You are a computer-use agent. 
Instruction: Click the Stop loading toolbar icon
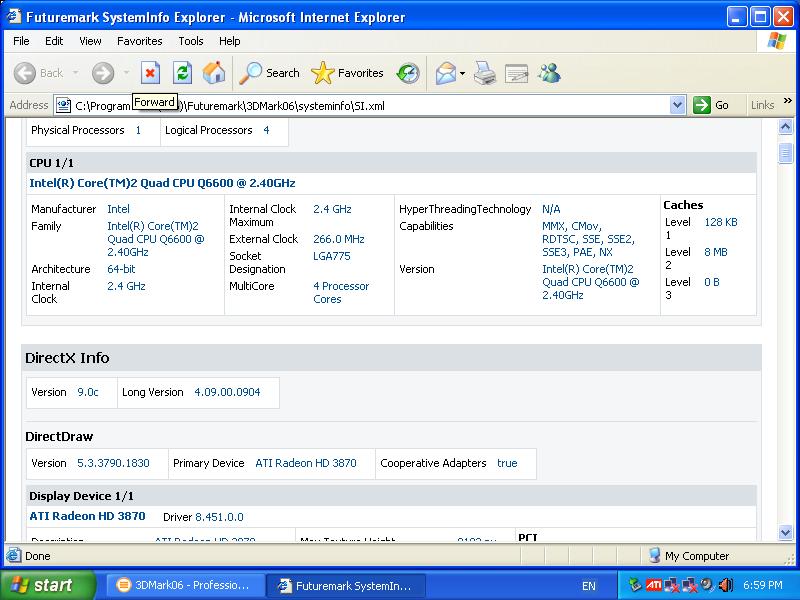pyautogui.click(x=150, y=73)
